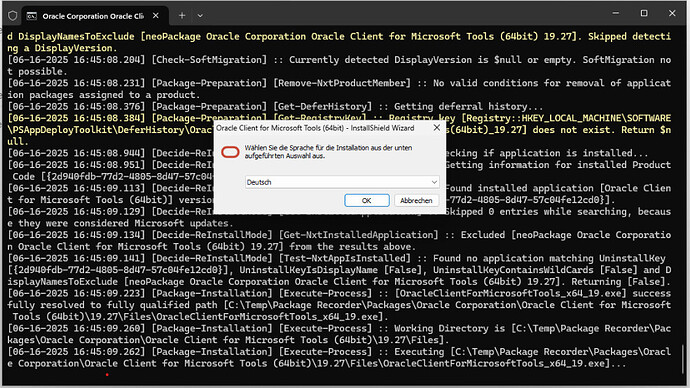Close the Oracle Corporation terminal tab
This screenshot has height=388, width=690.
point(156,16)
